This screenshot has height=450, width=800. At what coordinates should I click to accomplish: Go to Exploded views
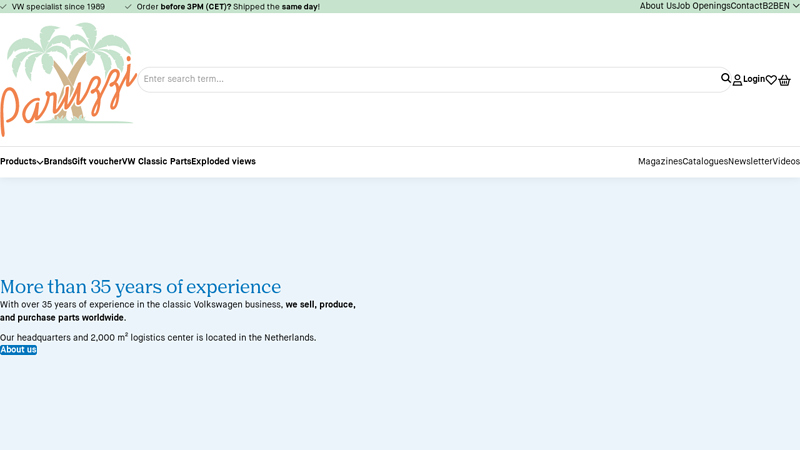223,162
